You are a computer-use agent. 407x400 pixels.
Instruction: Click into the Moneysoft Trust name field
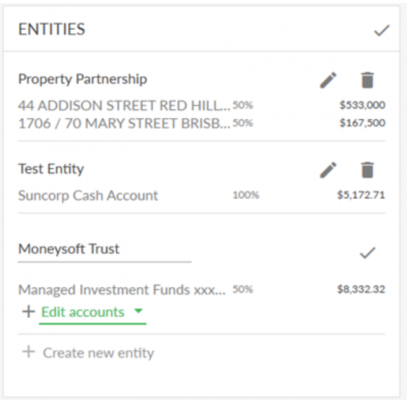coord(105,249)
